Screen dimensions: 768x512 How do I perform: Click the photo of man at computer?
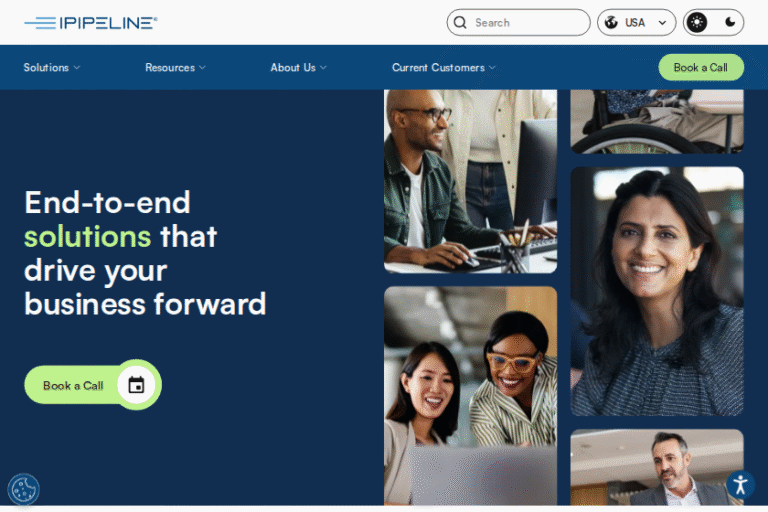click(x=470, y=181)
